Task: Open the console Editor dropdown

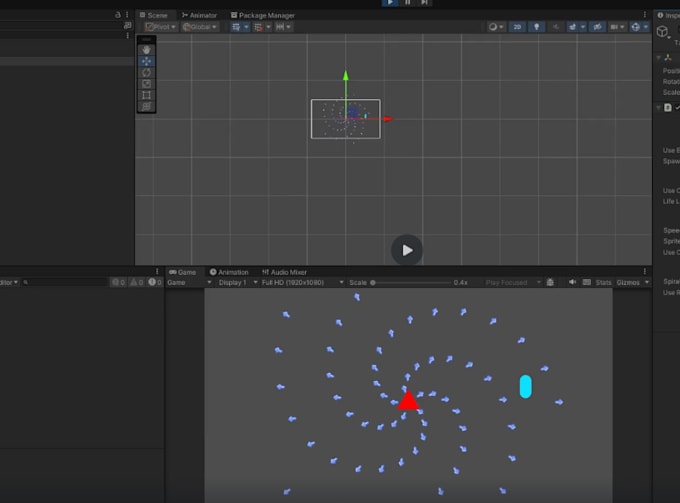Action: (9, 282)
